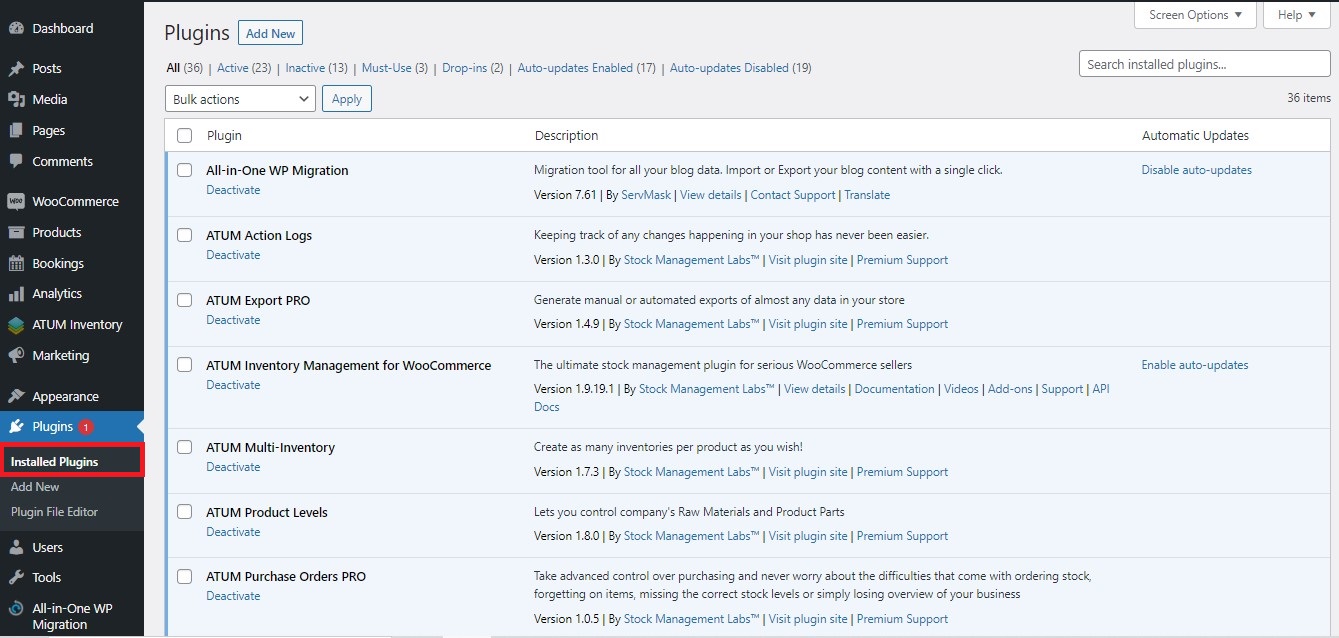1339x638 pixels.
Task: Filter plugins by Inactive (13)
Action: click(316, 68)
